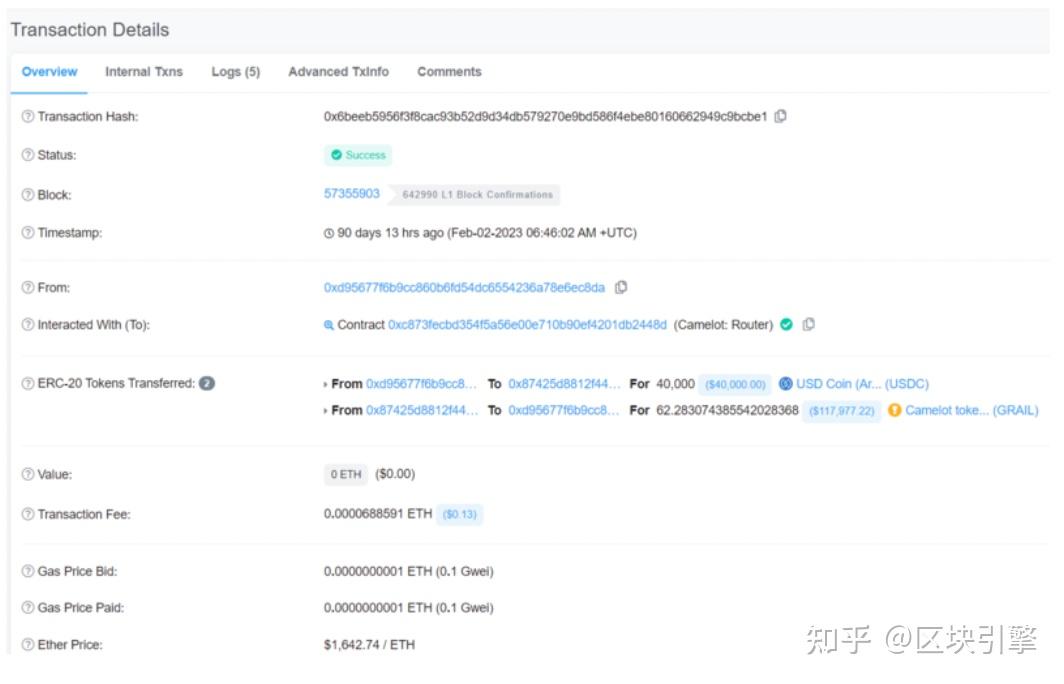The height and width of the screenshot is (684, 1064).
Task: Expand the GRAIL transfer row arrow
Action: point(326,411)
